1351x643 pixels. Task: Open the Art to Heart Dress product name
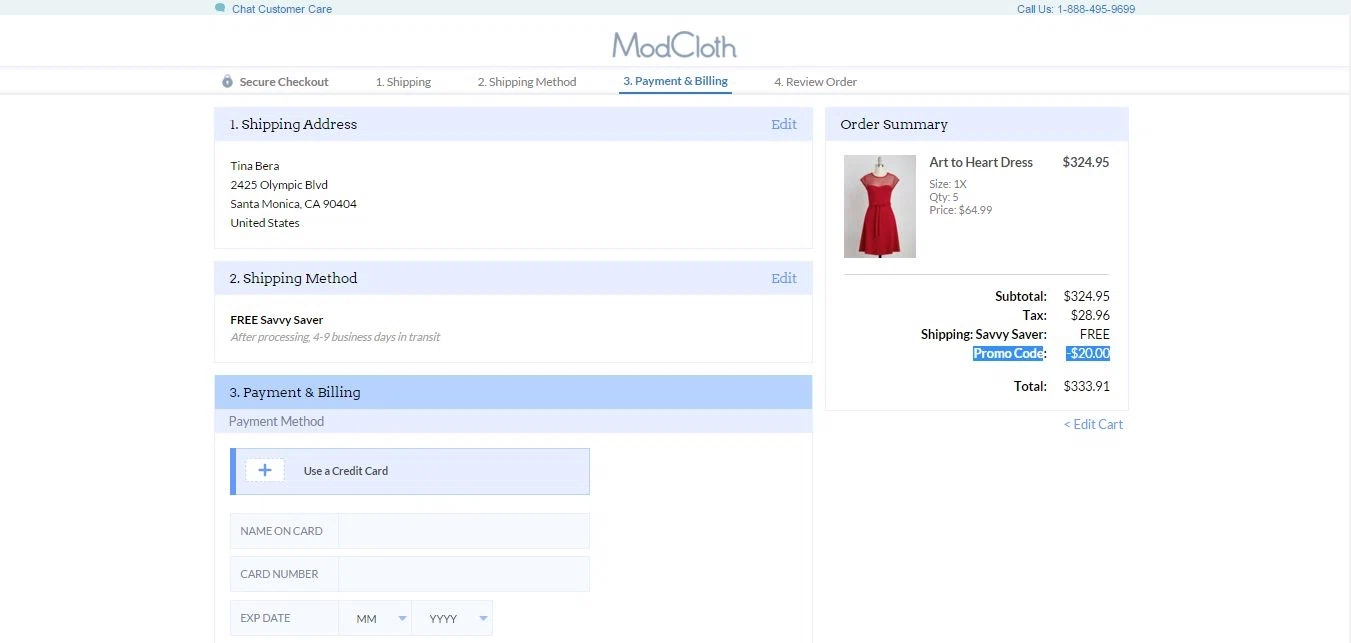click(x=981, y=162)
